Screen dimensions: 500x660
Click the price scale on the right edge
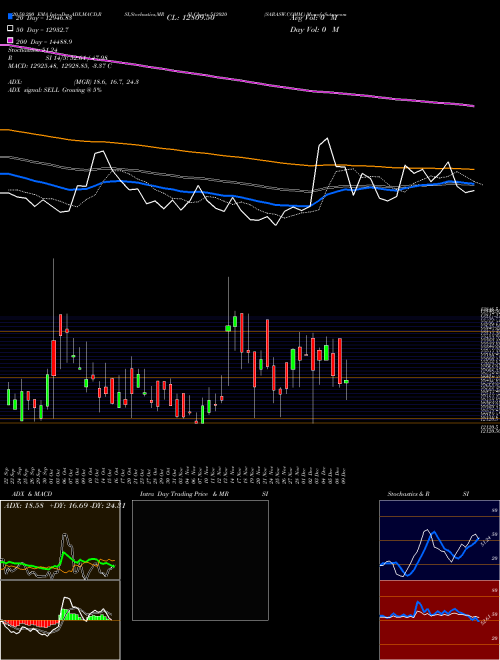(x=490, y=370)
